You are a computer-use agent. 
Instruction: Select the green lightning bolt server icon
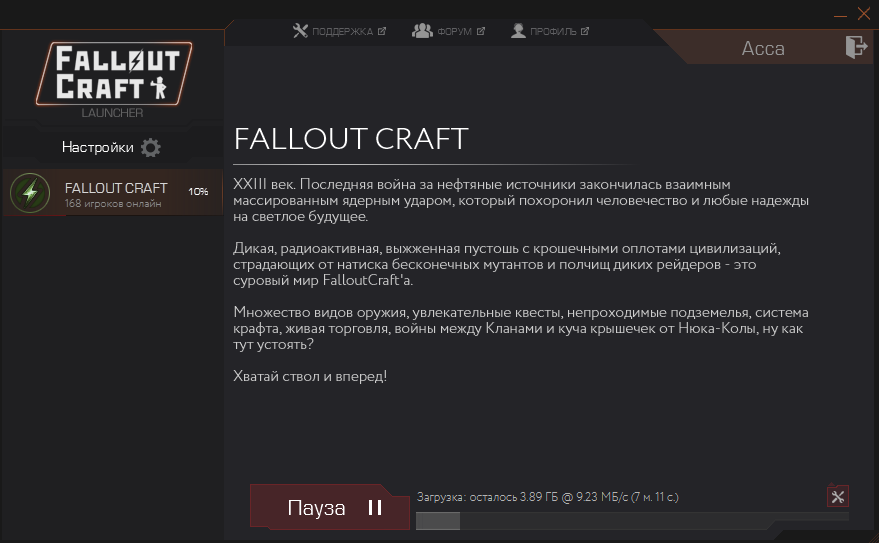[30, 193]
